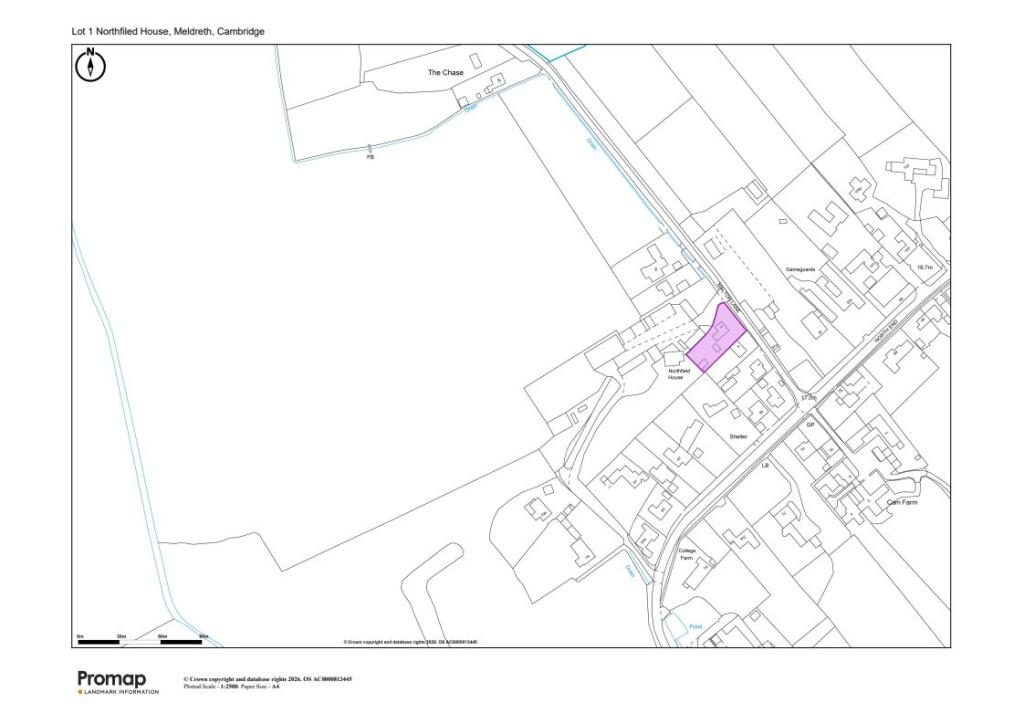Click the '90m' scale bar marker

[203, 636]
